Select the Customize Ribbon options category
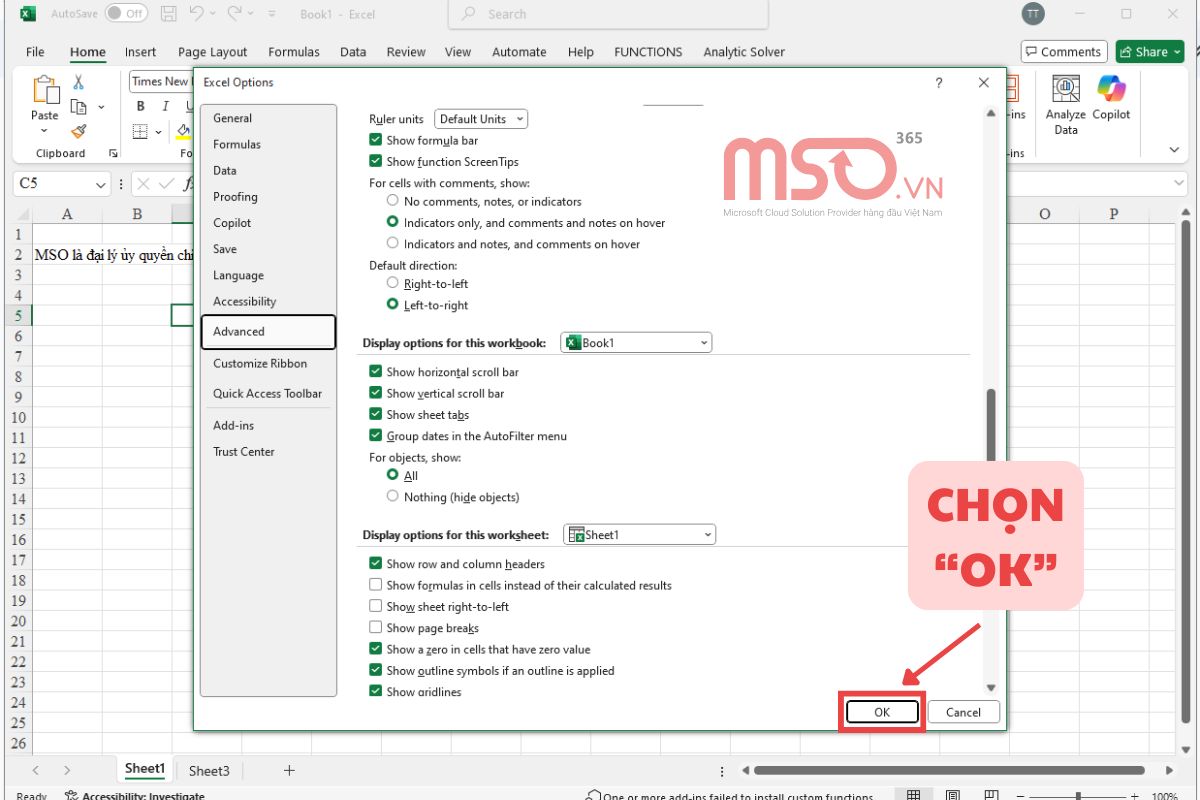Image resolution: width=1200 pixels, height=800 pixels. [x=268, y=363]
